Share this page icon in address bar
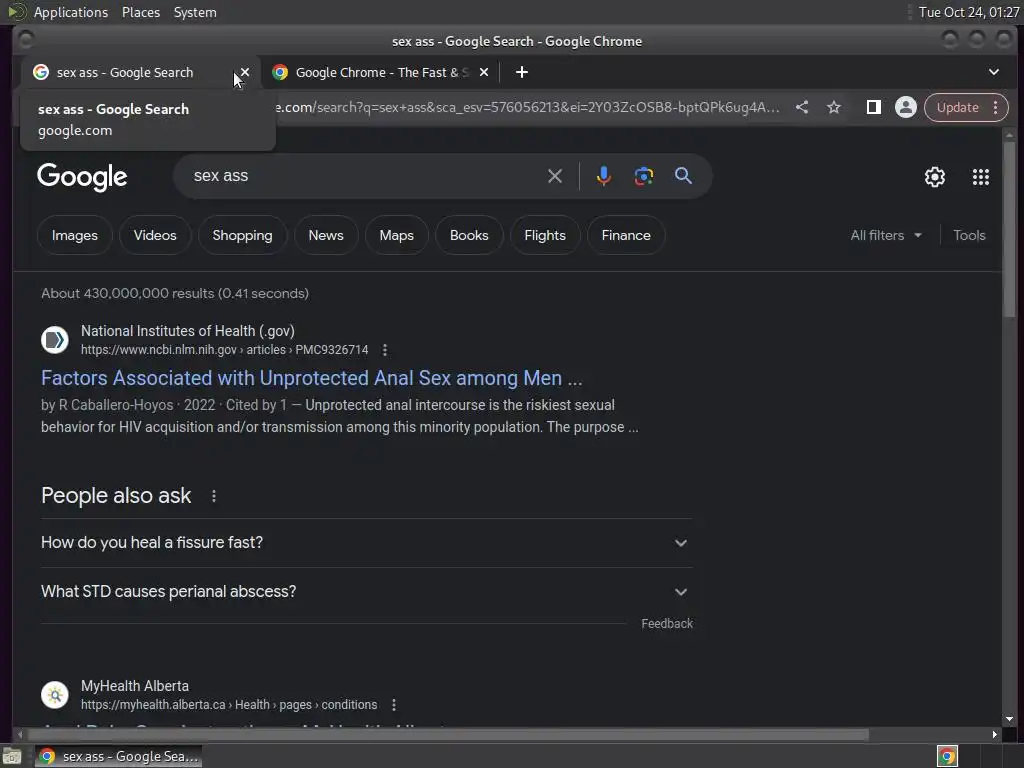The width and height of the screenshot is (1024, 768). point(802,107)
